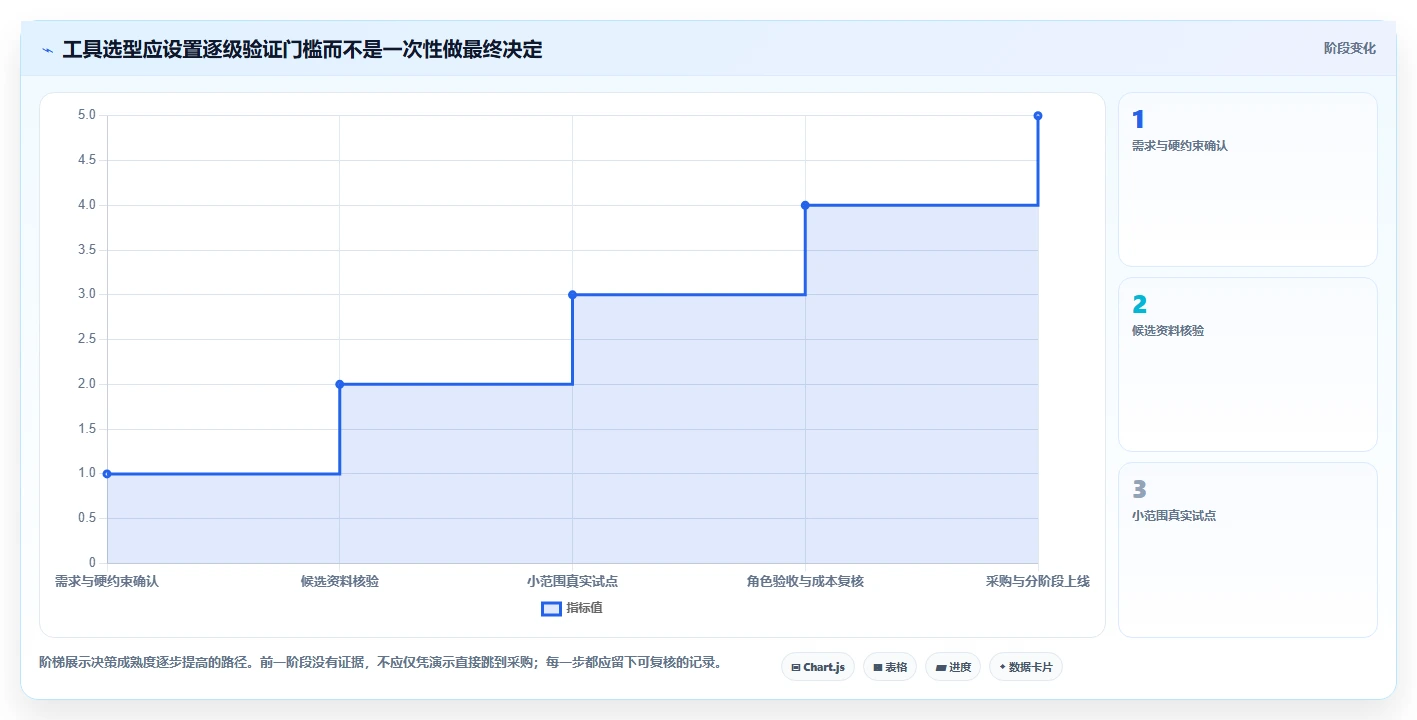
Task: Click the lightning icon beside the title
Action: click(x=47, y=49)
